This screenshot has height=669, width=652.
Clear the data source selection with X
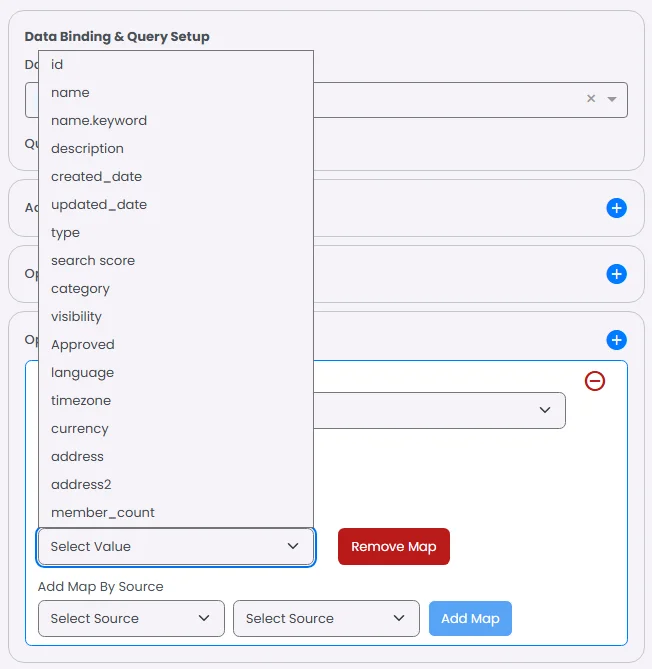click(x=591, y=99)
